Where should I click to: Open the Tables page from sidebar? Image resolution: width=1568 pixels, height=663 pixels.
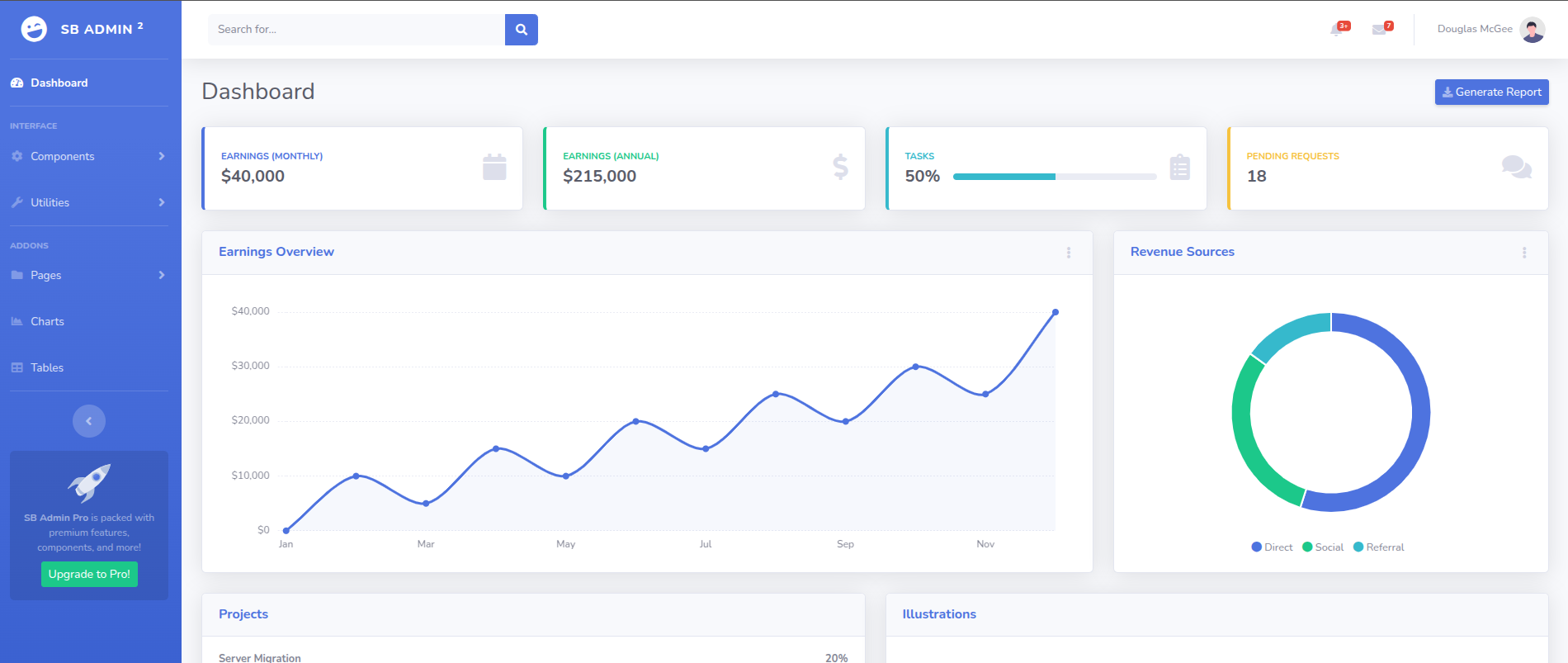[47, 367]
